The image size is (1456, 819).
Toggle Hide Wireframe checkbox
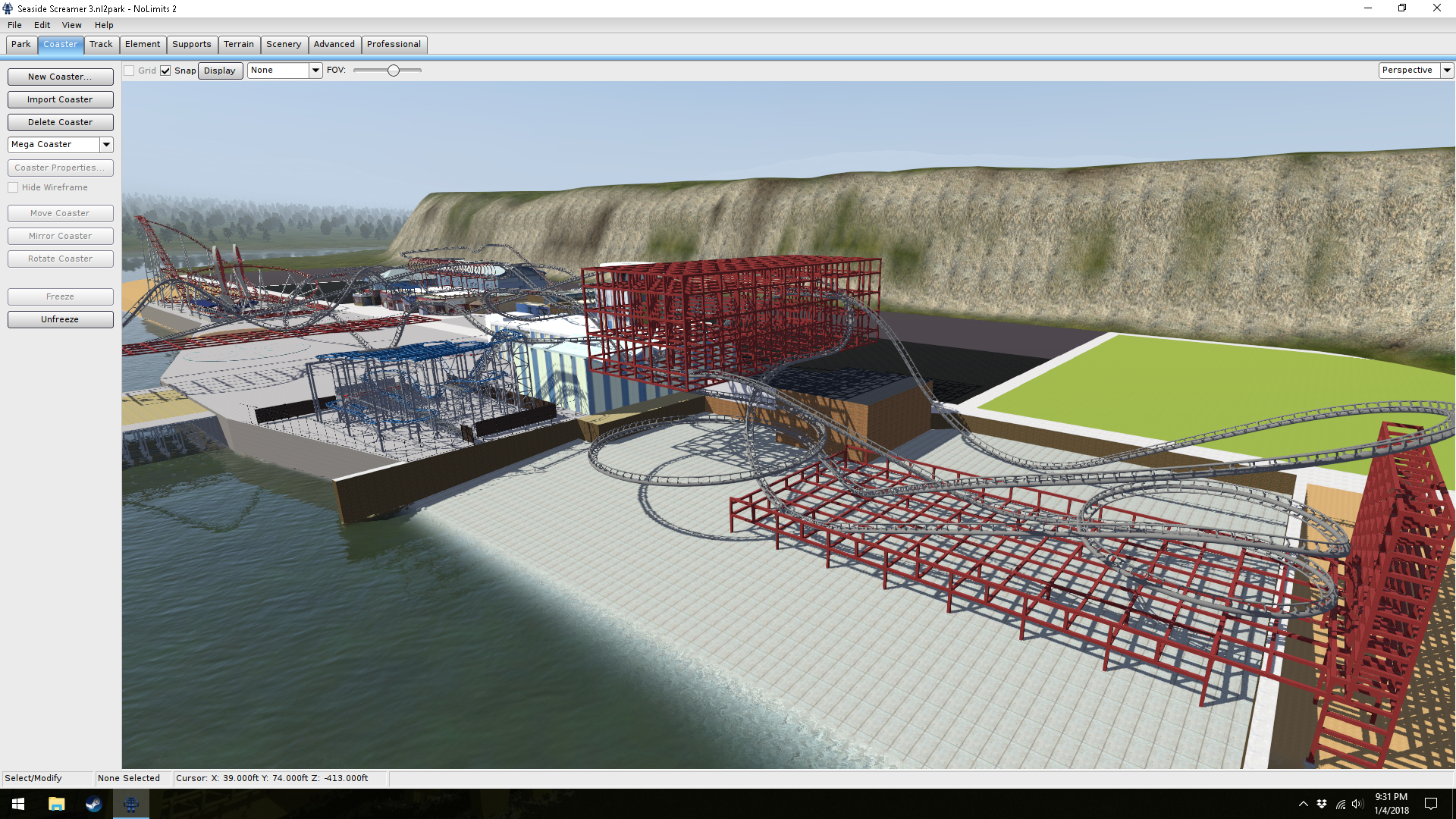tap(14, 187)
